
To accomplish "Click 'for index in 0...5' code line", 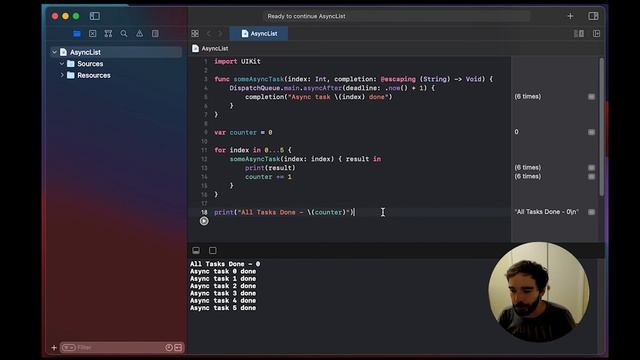I will coord(253,150).
